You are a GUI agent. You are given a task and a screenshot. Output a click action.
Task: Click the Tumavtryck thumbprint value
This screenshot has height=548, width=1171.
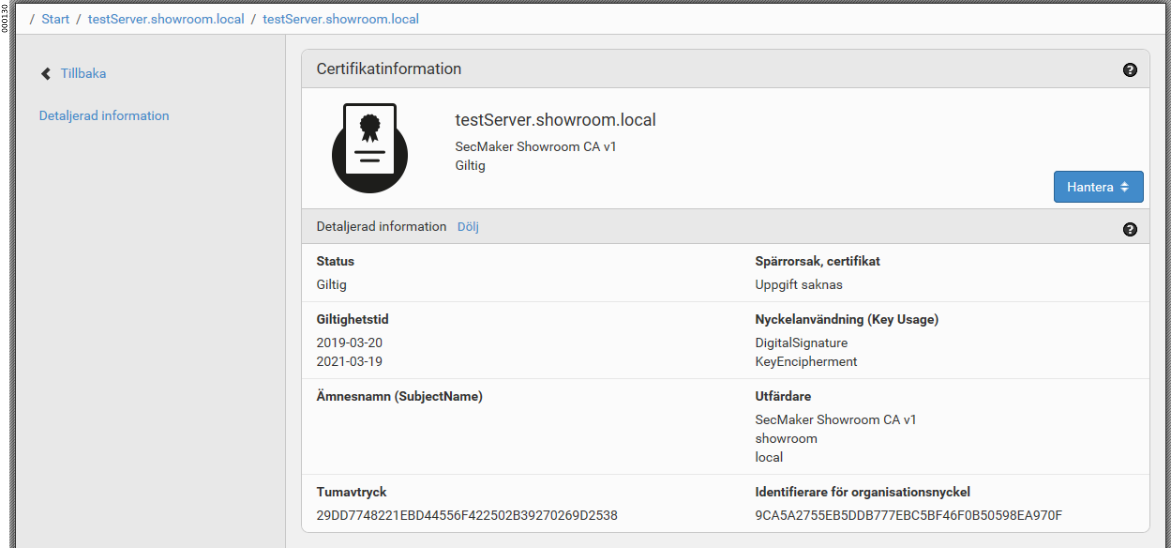[x=467, y=516]
